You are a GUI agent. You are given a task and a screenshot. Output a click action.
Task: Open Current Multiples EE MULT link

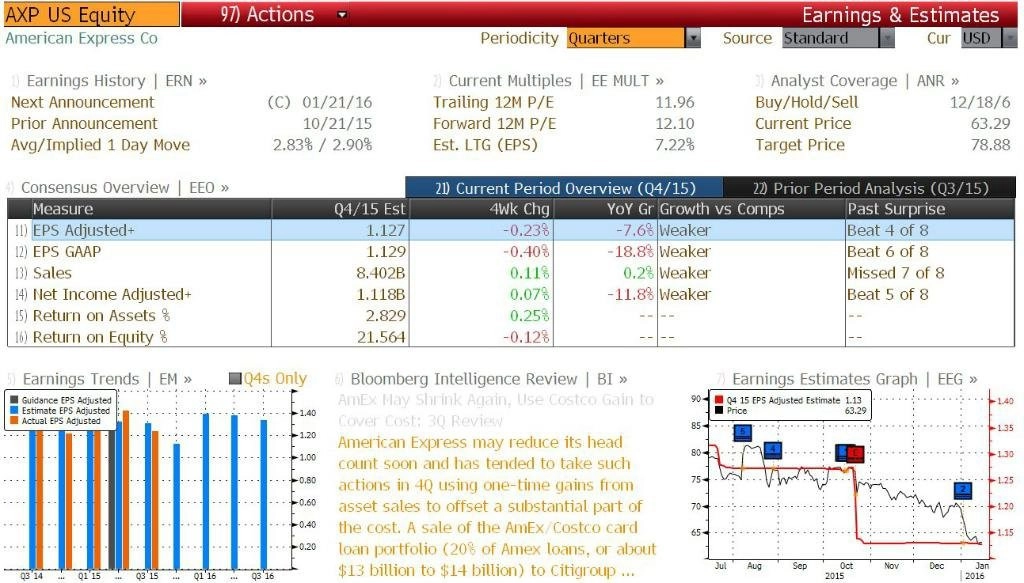[556, 81]
